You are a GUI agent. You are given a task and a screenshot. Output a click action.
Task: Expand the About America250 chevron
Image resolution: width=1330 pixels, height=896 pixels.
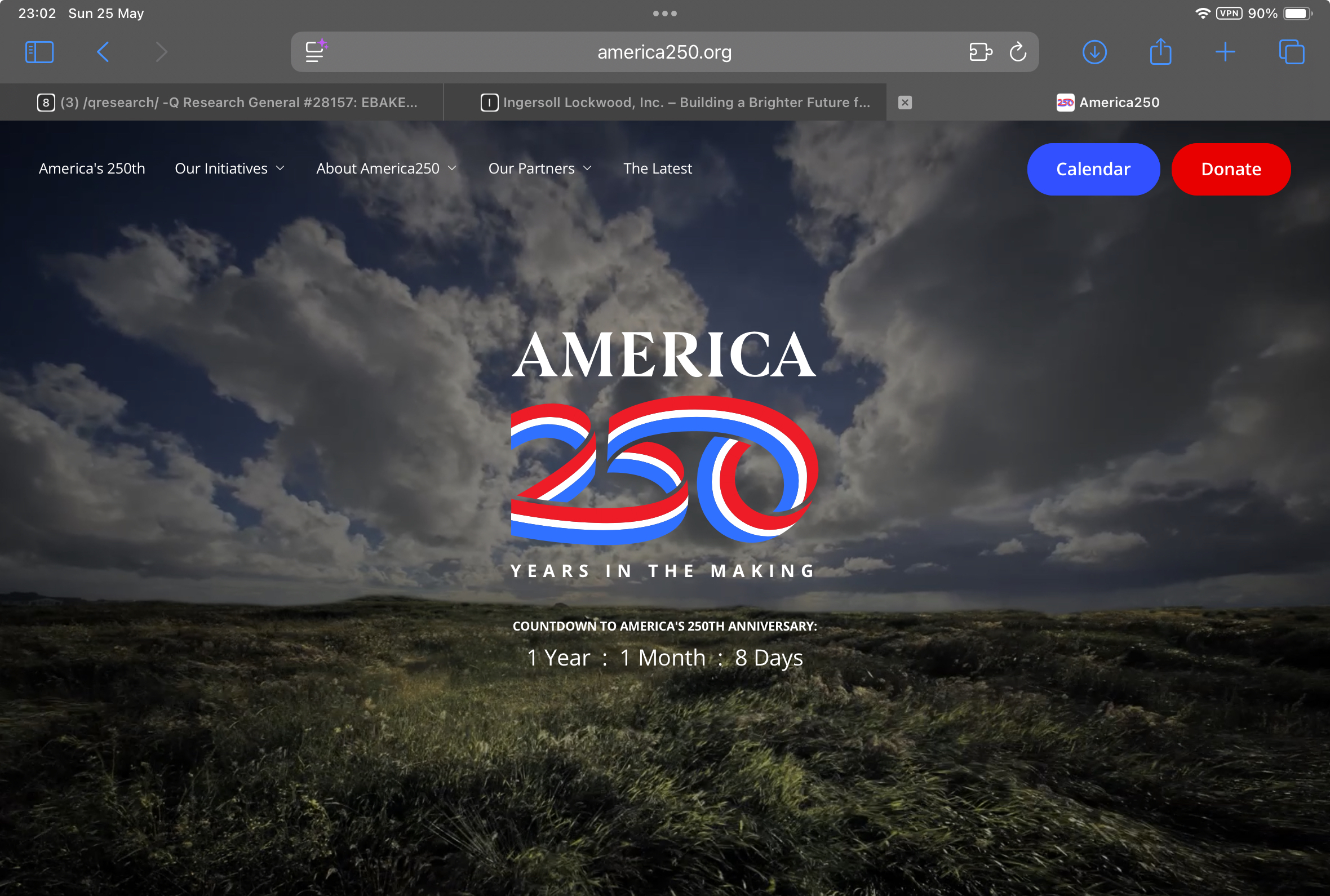coord(452,168)
